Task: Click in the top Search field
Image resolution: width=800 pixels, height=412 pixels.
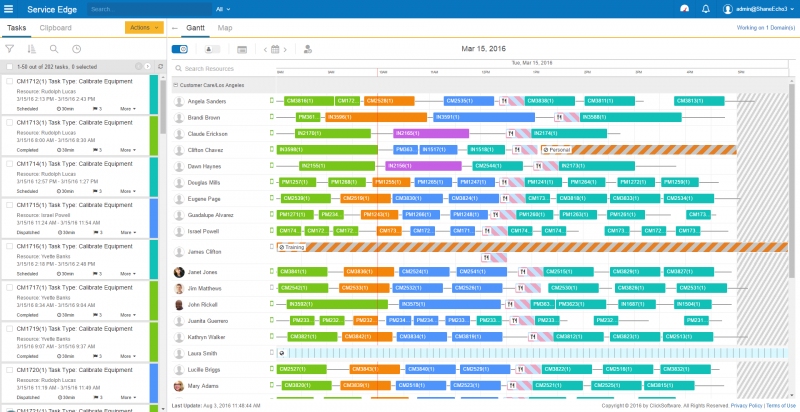Action: click(149, 9)
